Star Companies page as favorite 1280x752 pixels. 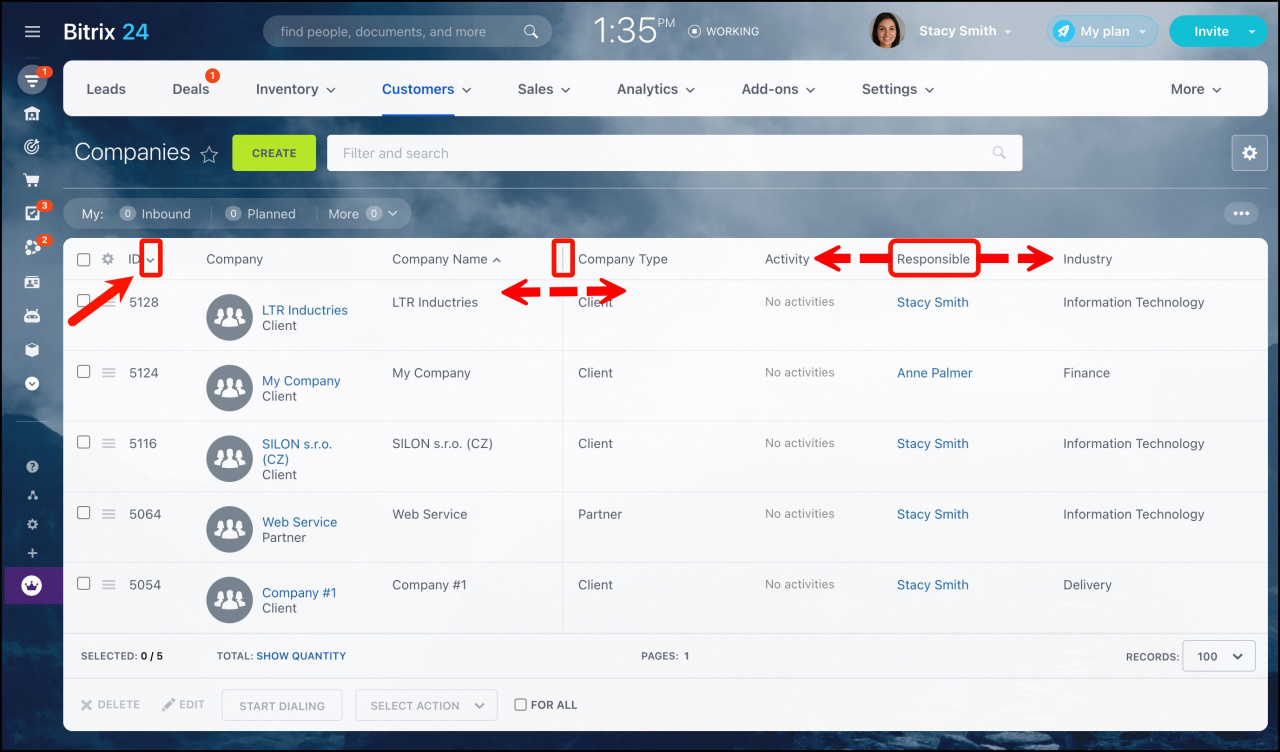(209, 154)
